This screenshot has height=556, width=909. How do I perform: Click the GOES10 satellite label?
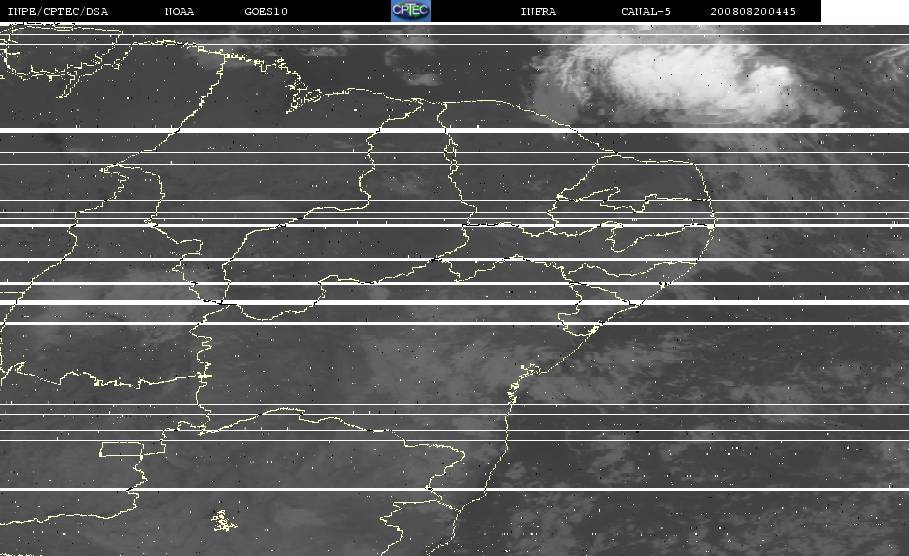click(266, 11)
